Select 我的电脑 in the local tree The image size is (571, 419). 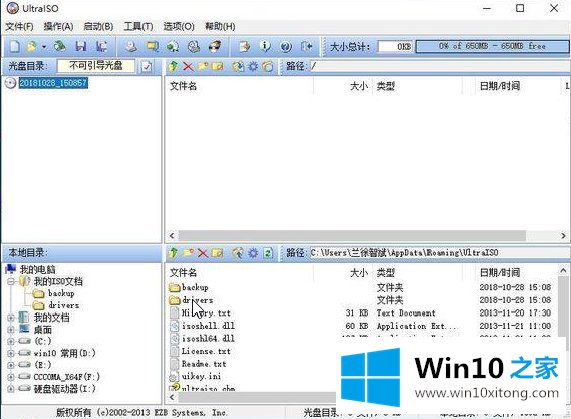pyautogui.click(x=37, y=269)
